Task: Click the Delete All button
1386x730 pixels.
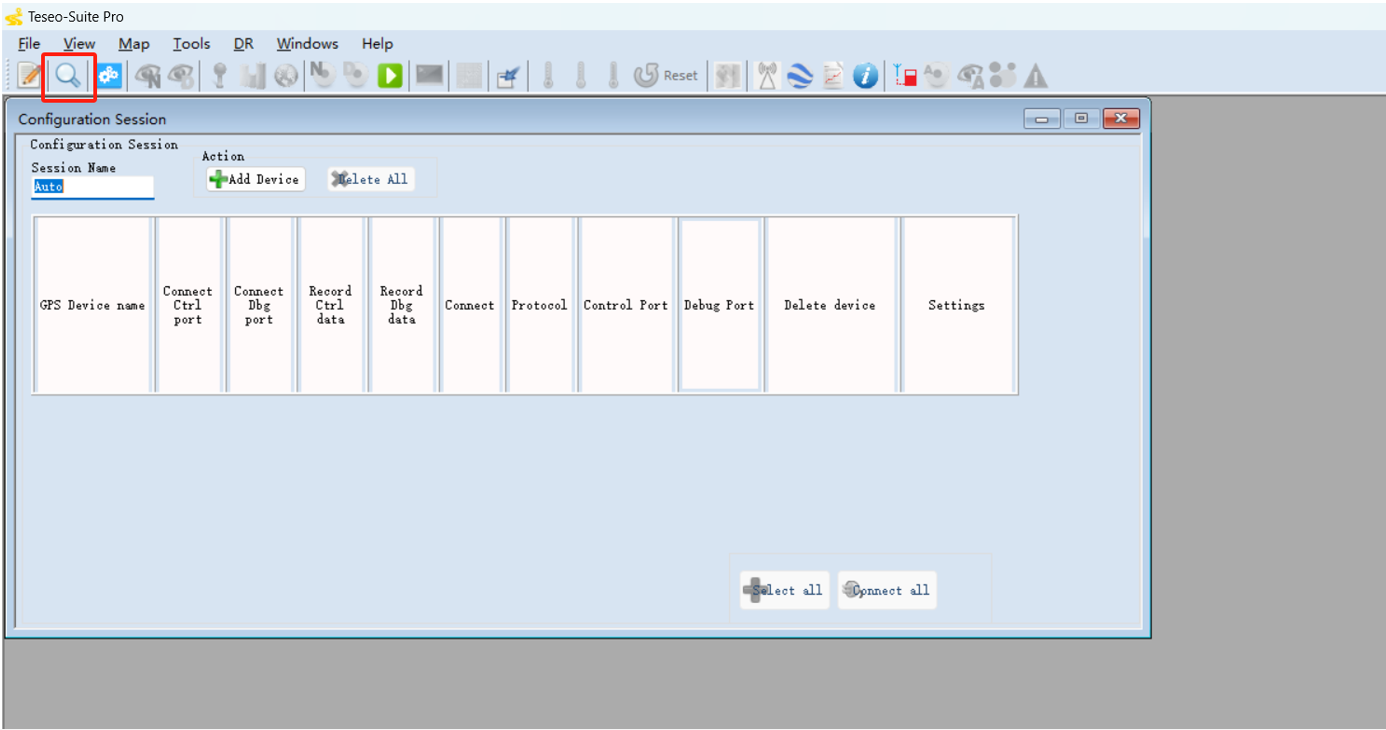Action: [371, 179]
